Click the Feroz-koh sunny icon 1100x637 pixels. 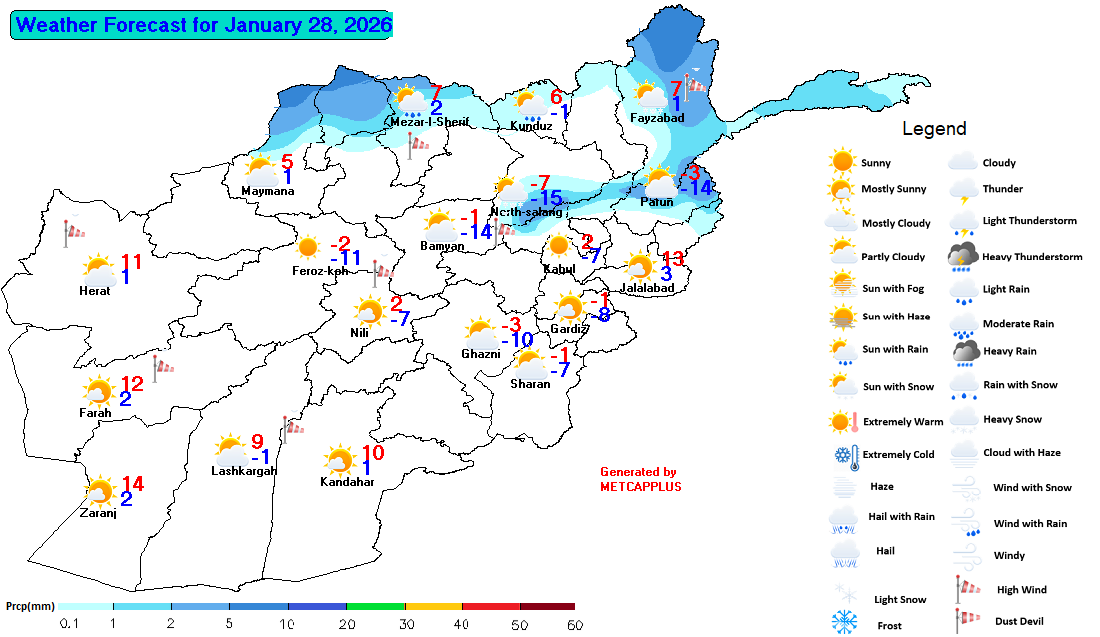(x=309, y=247)
